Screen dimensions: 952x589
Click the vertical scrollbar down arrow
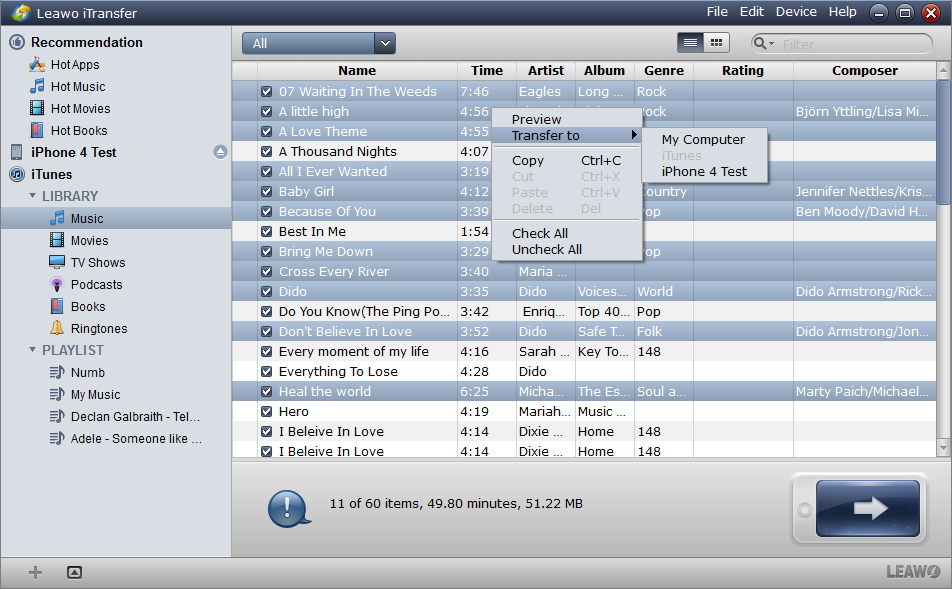[943, 448]
